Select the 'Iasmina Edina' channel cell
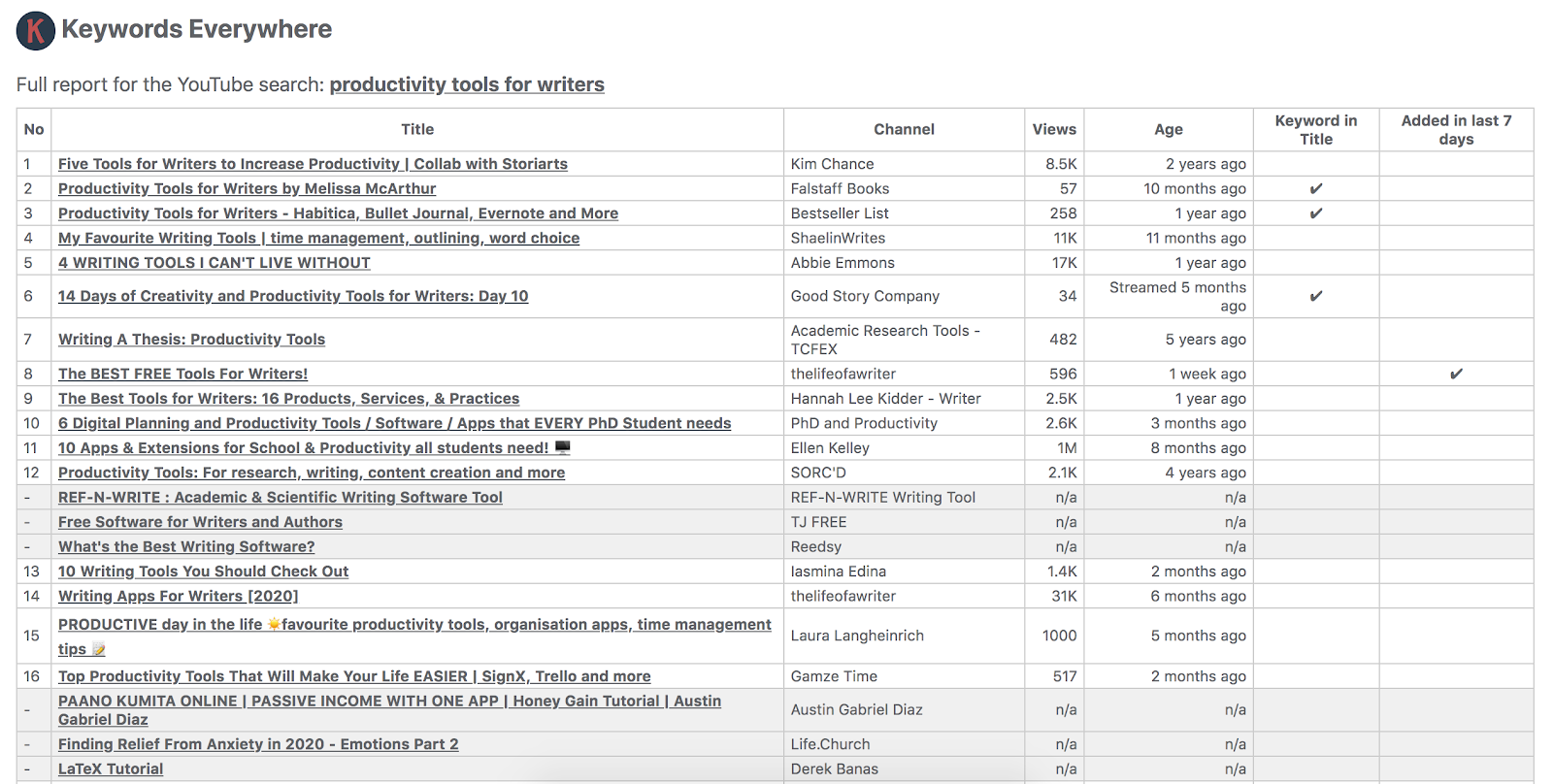This screenshot has width=1553, height=784. (904, 572)
